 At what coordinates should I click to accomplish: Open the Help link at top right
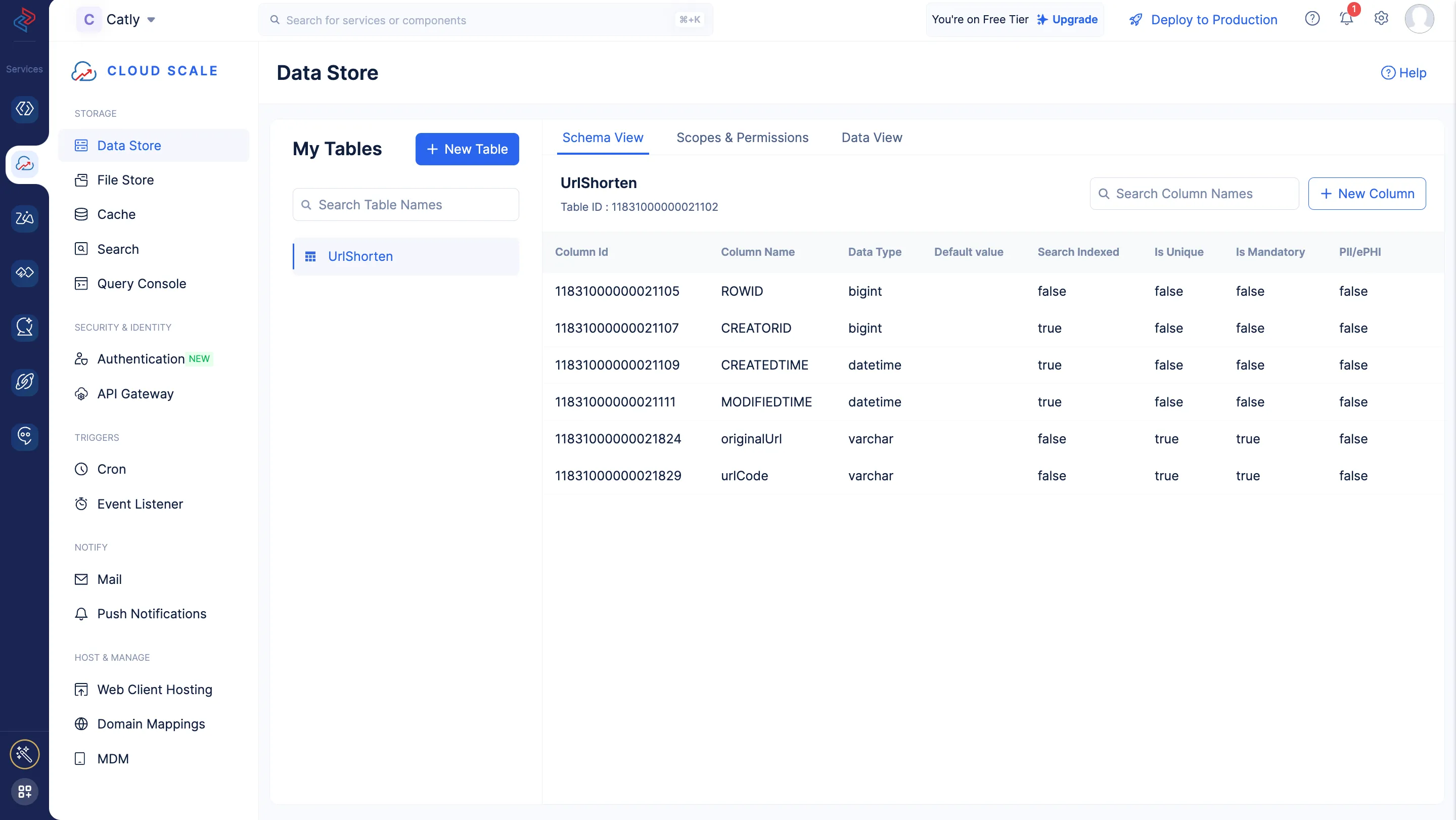1403,73
